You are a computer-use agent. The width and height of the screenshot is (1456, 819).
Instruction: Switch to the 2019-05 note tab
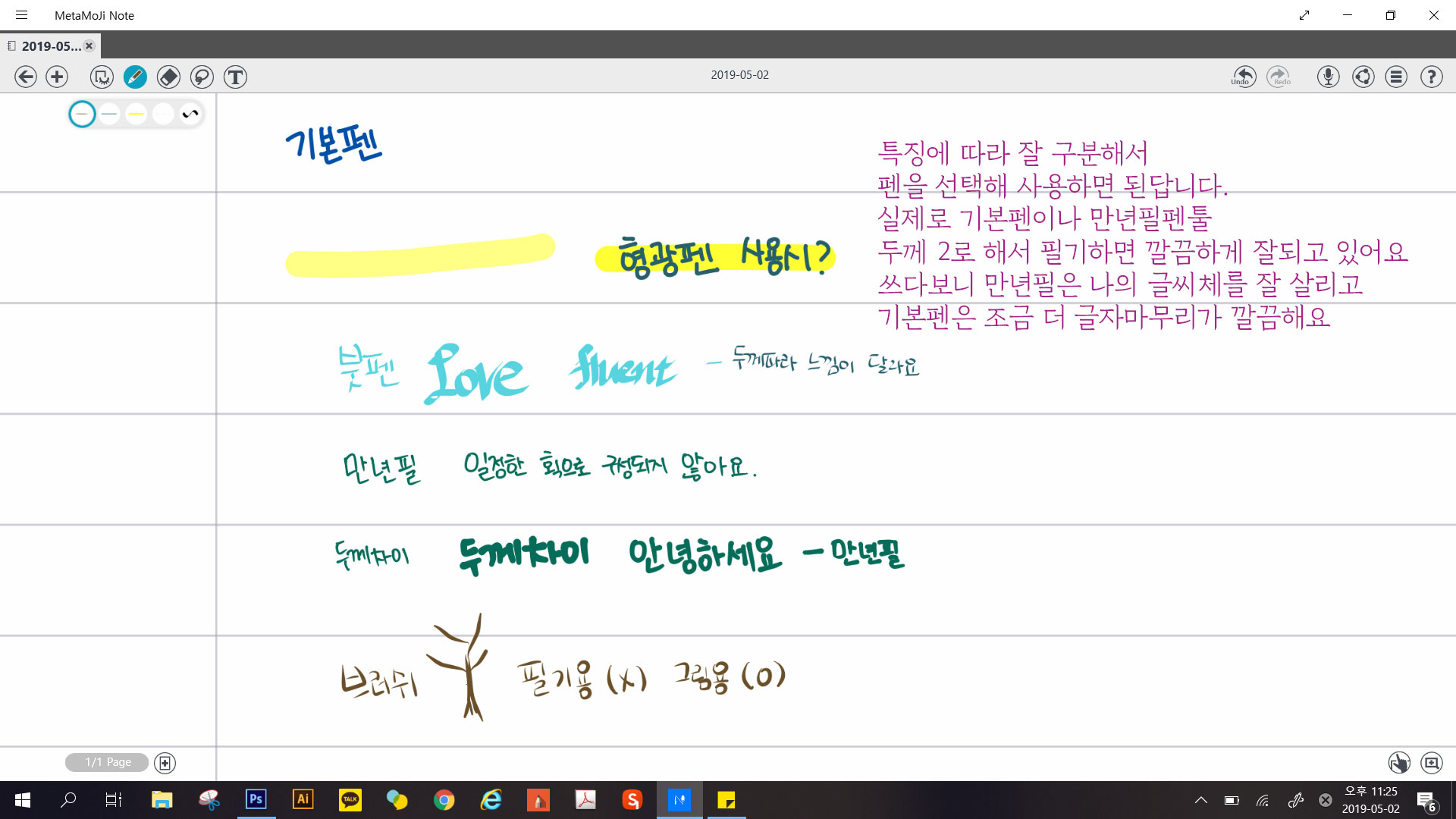click(x=50, y=46)
